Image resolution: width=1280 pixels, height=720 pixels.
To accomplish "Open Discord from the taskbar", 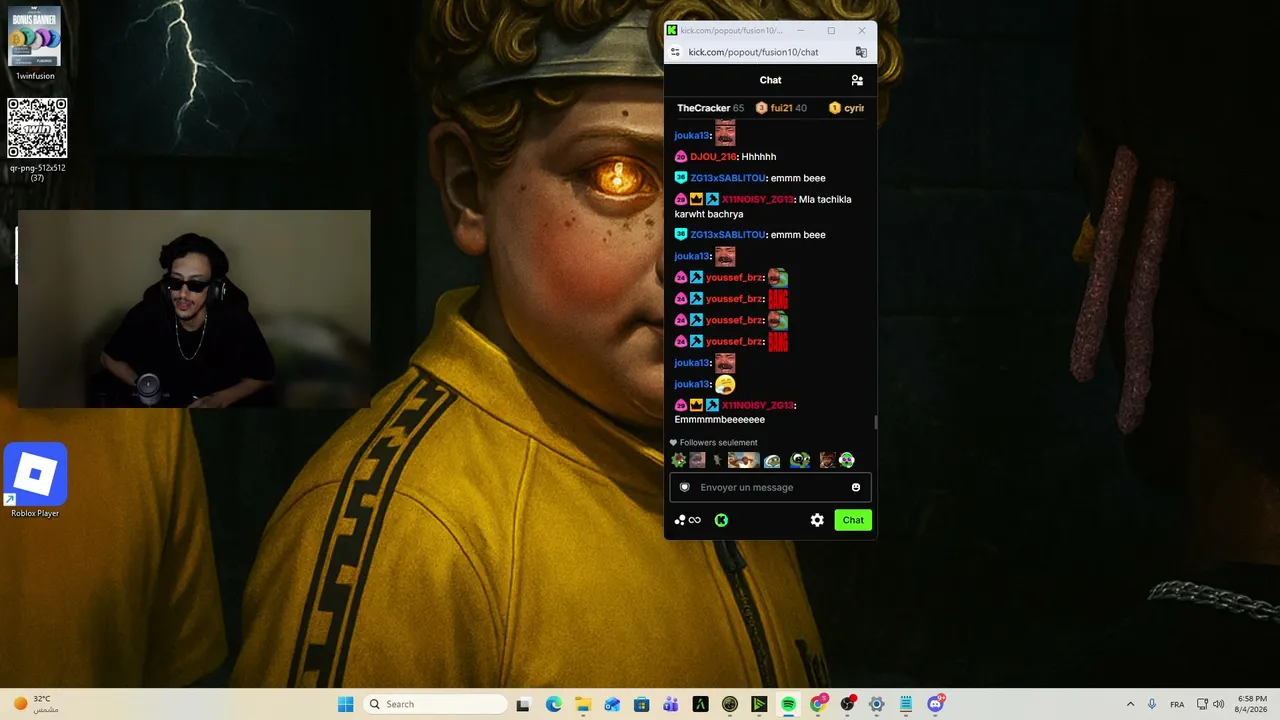I will pyautogui.click(x=935, y=704).
